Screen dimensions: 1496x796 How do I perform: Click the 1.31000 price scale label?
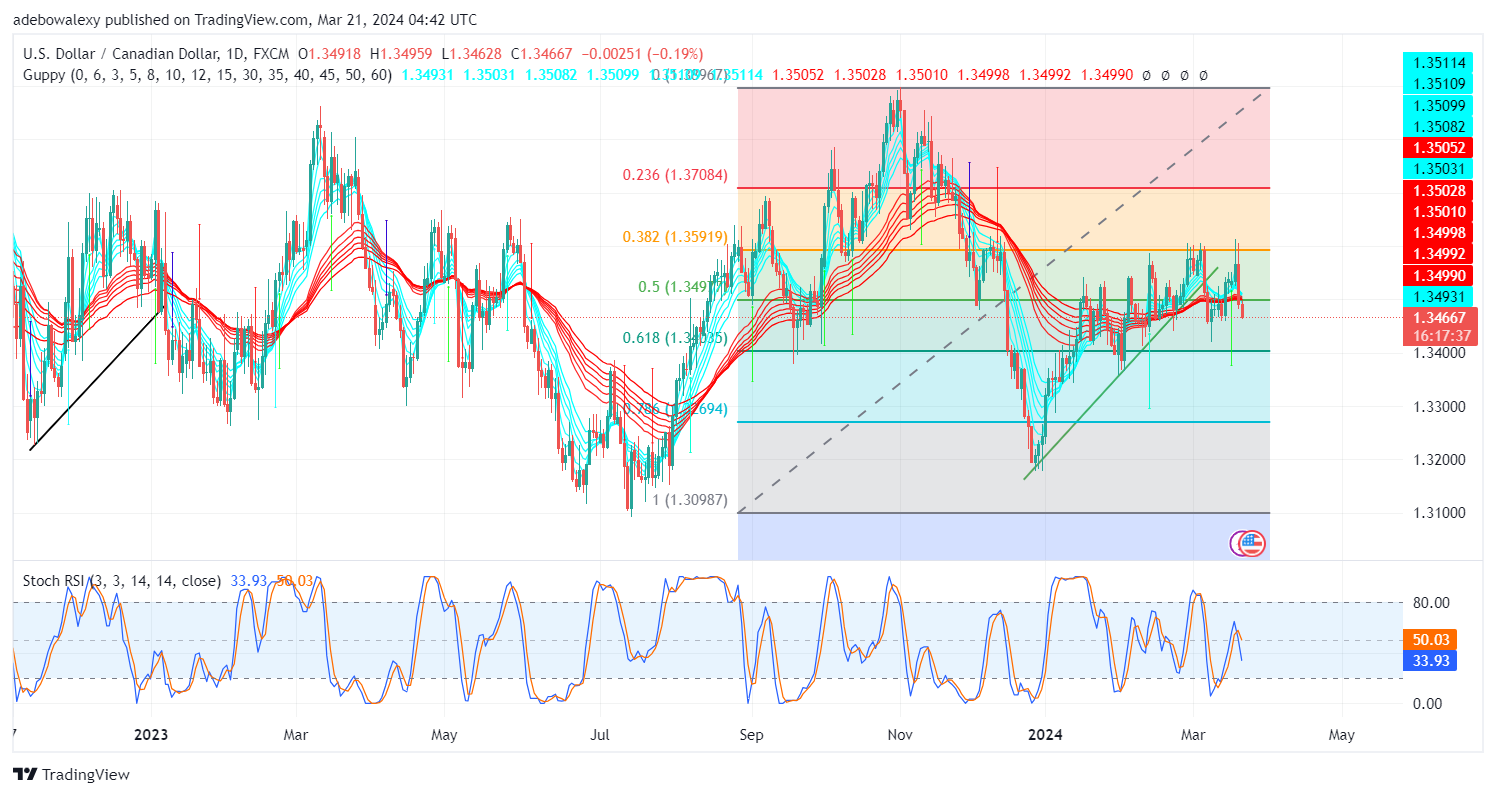(1439, 513)
